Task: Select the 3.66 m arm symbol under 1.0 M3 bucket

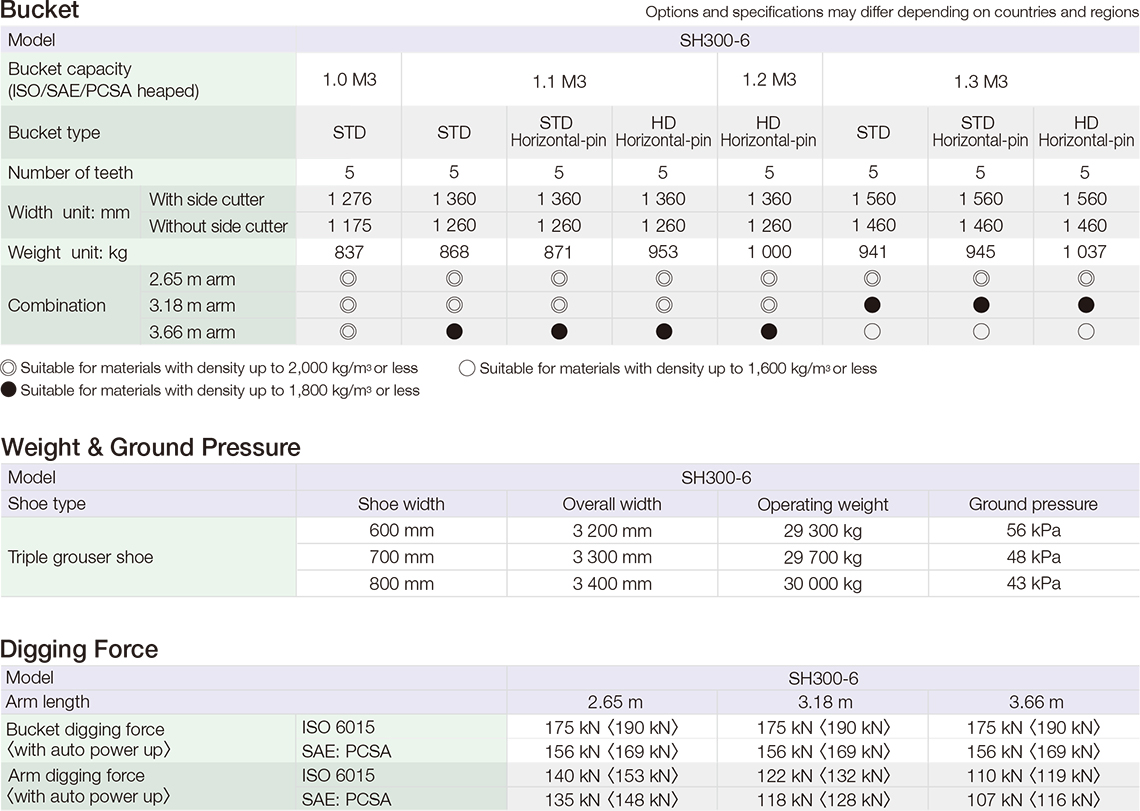Action: [x=348, y=332]
